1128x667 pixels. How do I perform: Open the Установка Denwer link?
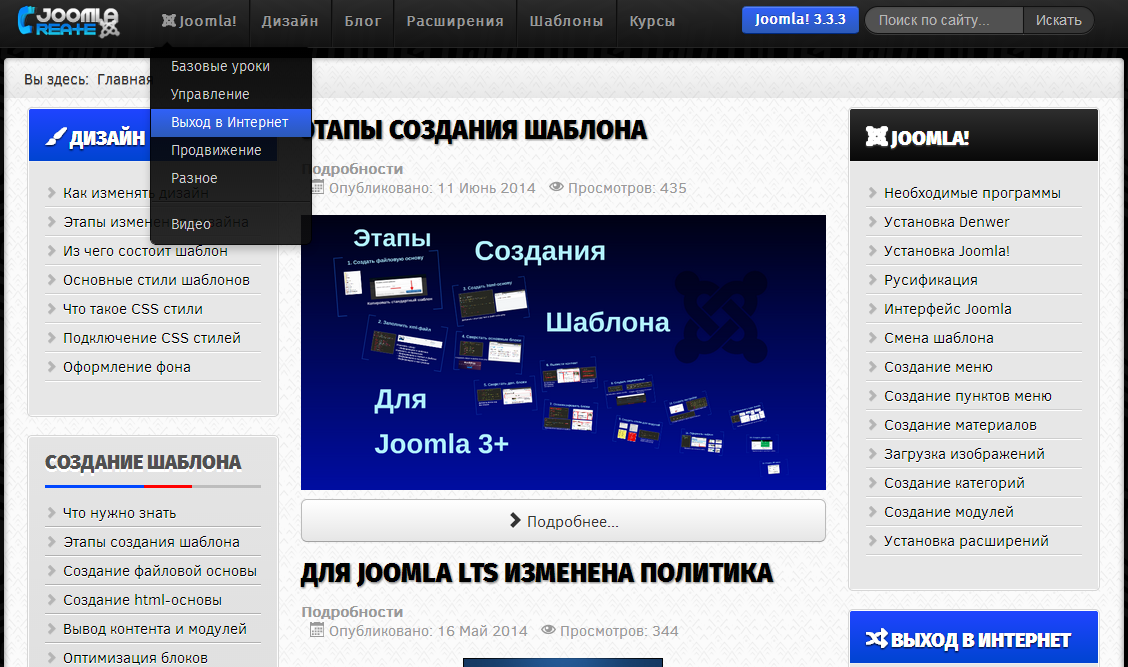946,222
